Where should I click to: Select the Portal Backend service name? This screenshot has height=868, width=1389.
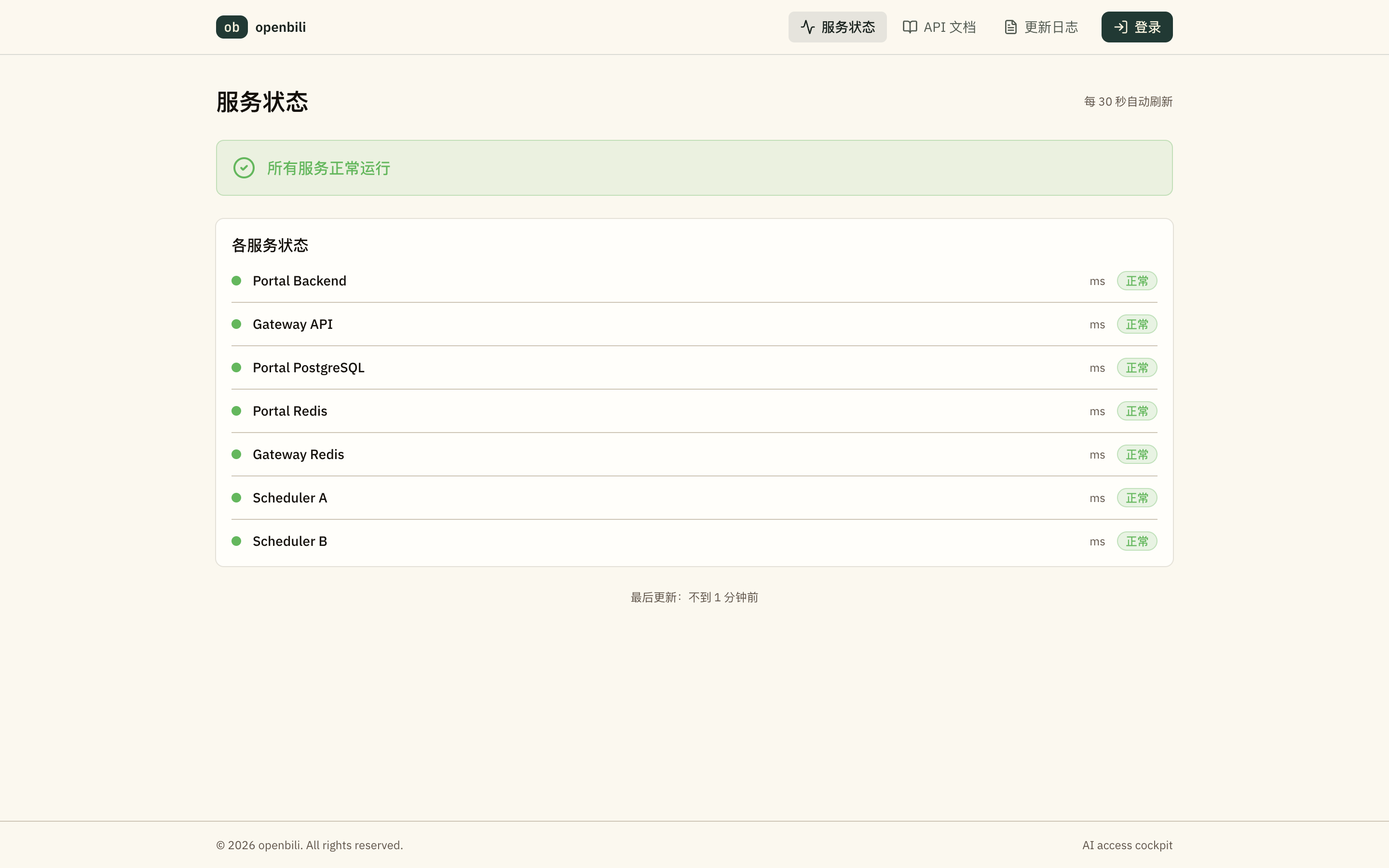pyautogui.click(x=299, y=281)
